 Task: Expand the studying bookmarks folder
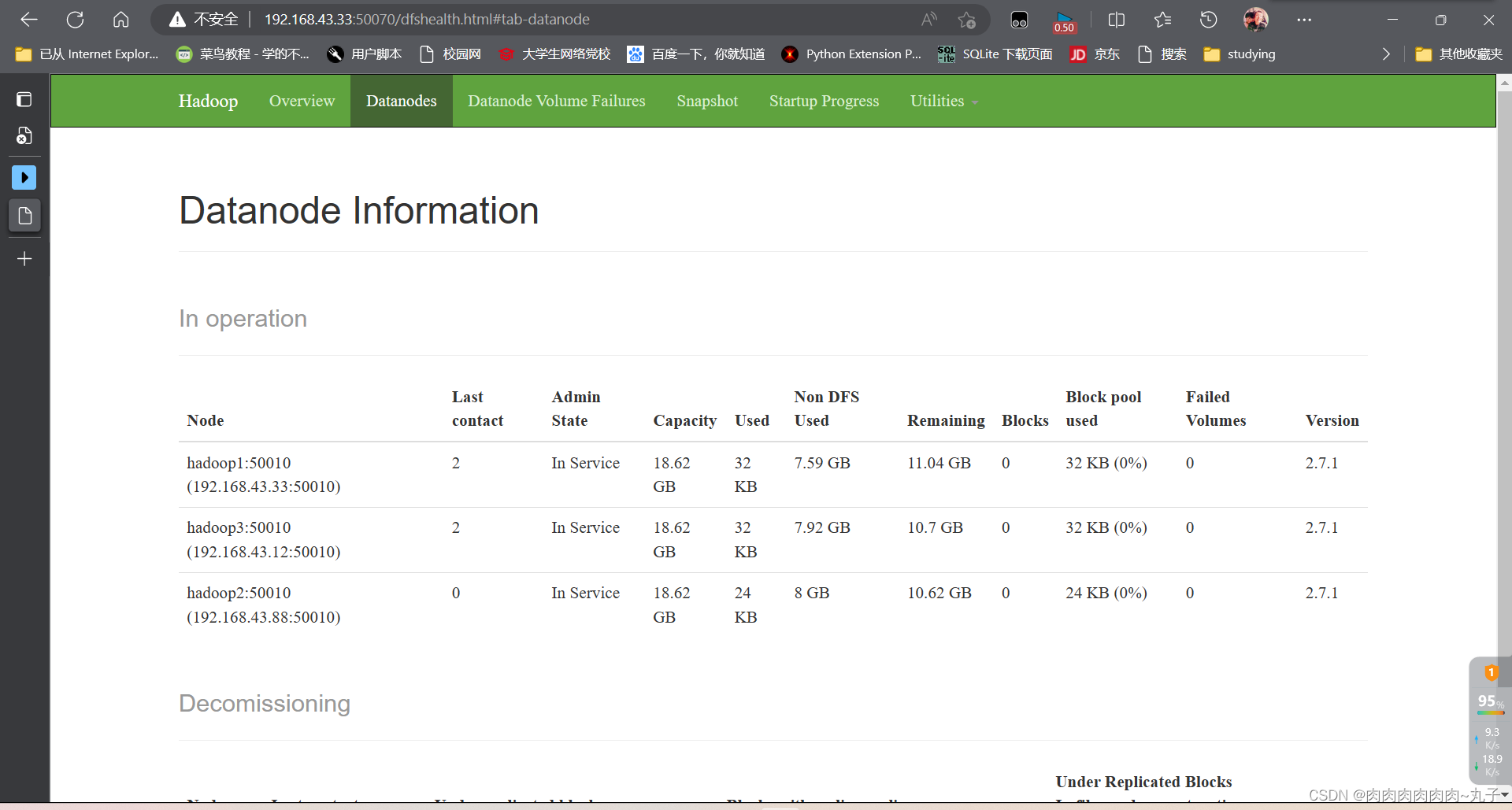pos(1240,54)
